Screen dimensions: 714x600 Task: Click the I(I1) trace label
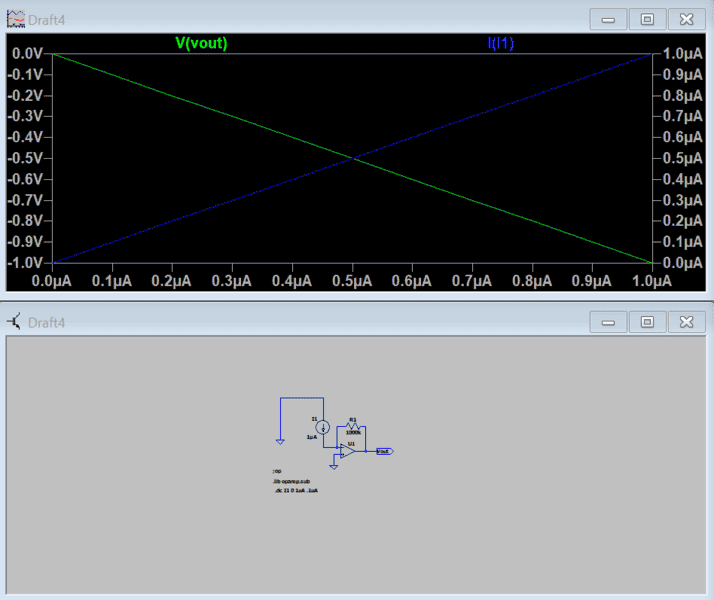point(500,43)
